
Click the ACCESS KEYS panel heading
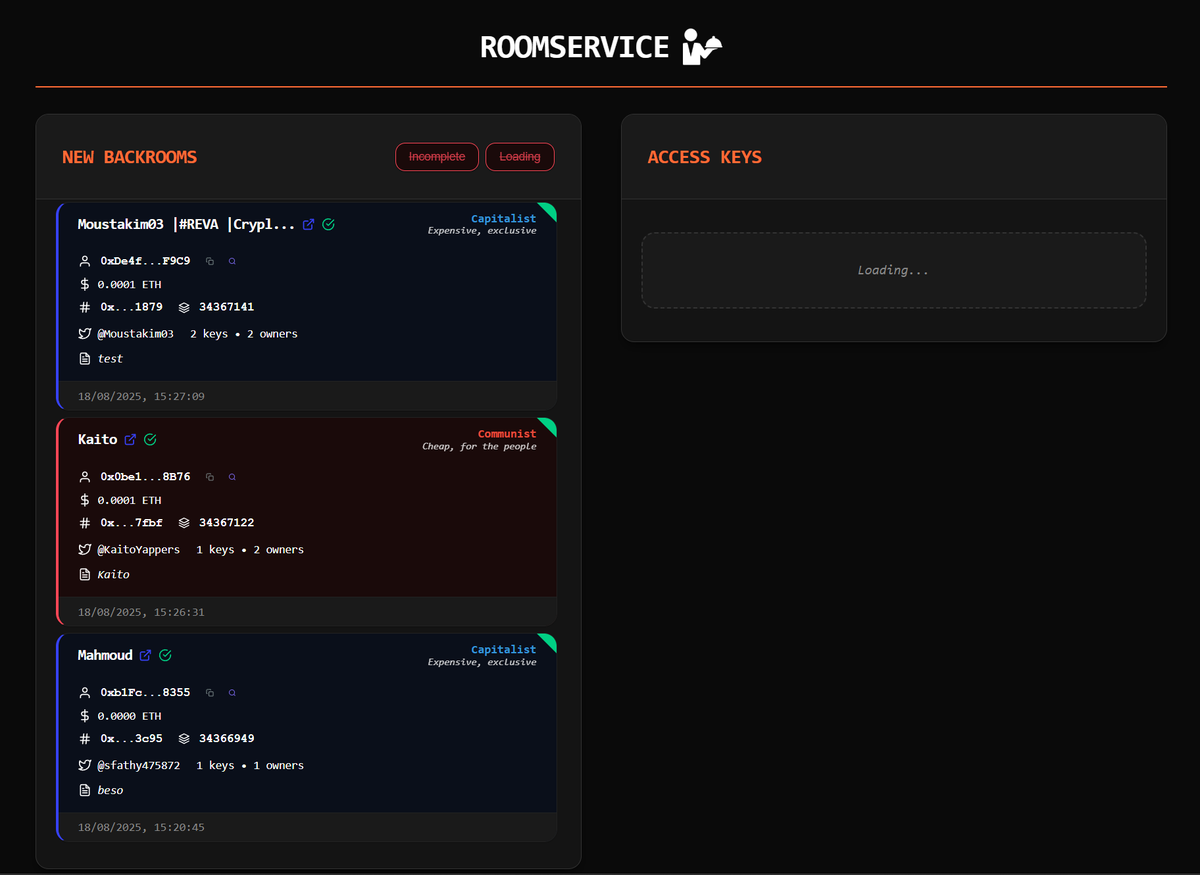click(x=704, y=157)
